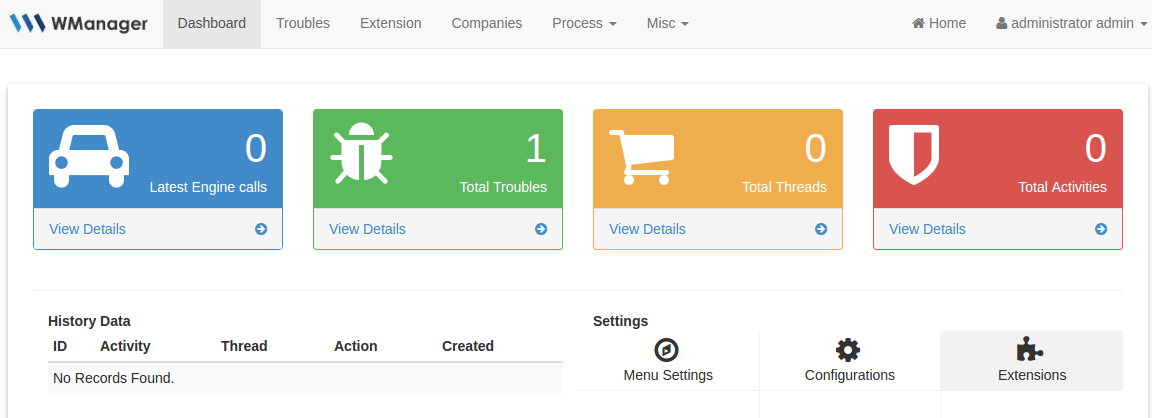1152x418 pixels.
Task: Open Menu Settings via compass icon
Action: [667, 350]
